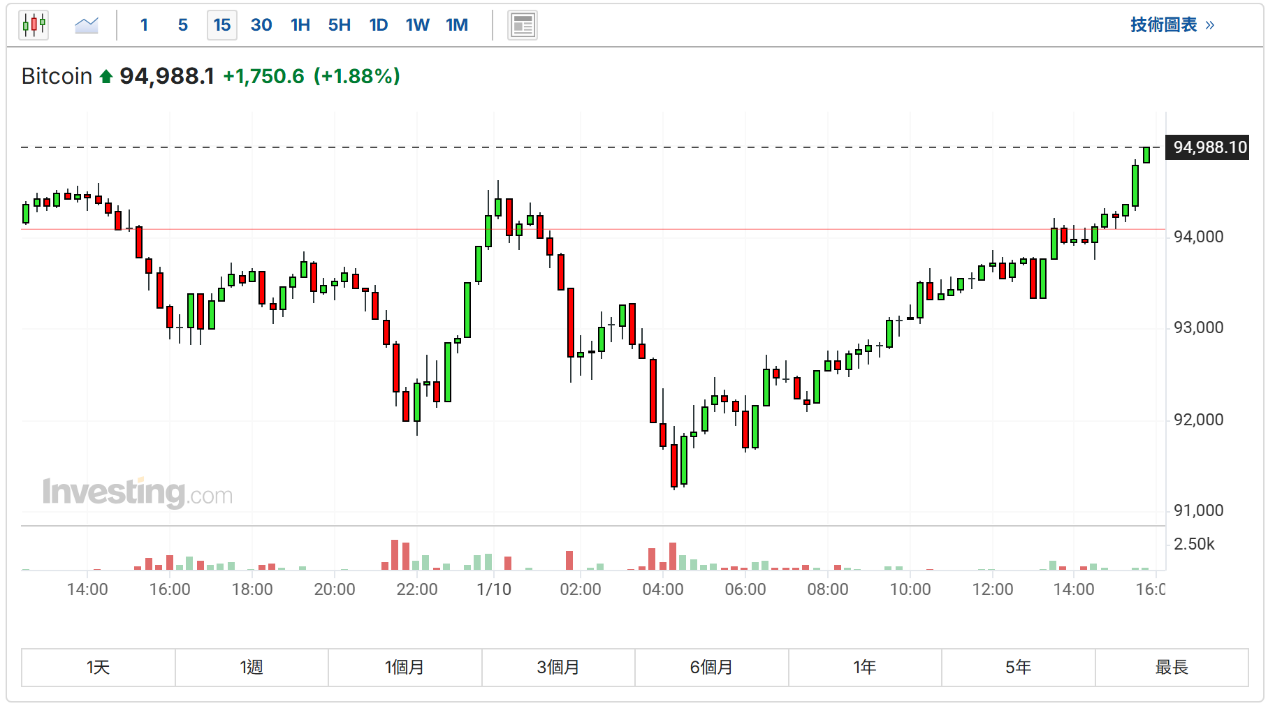The height and width of the screenshot is (706, 1268).
Task: Select the 1天 time range tab
Action: pos(98,667)
